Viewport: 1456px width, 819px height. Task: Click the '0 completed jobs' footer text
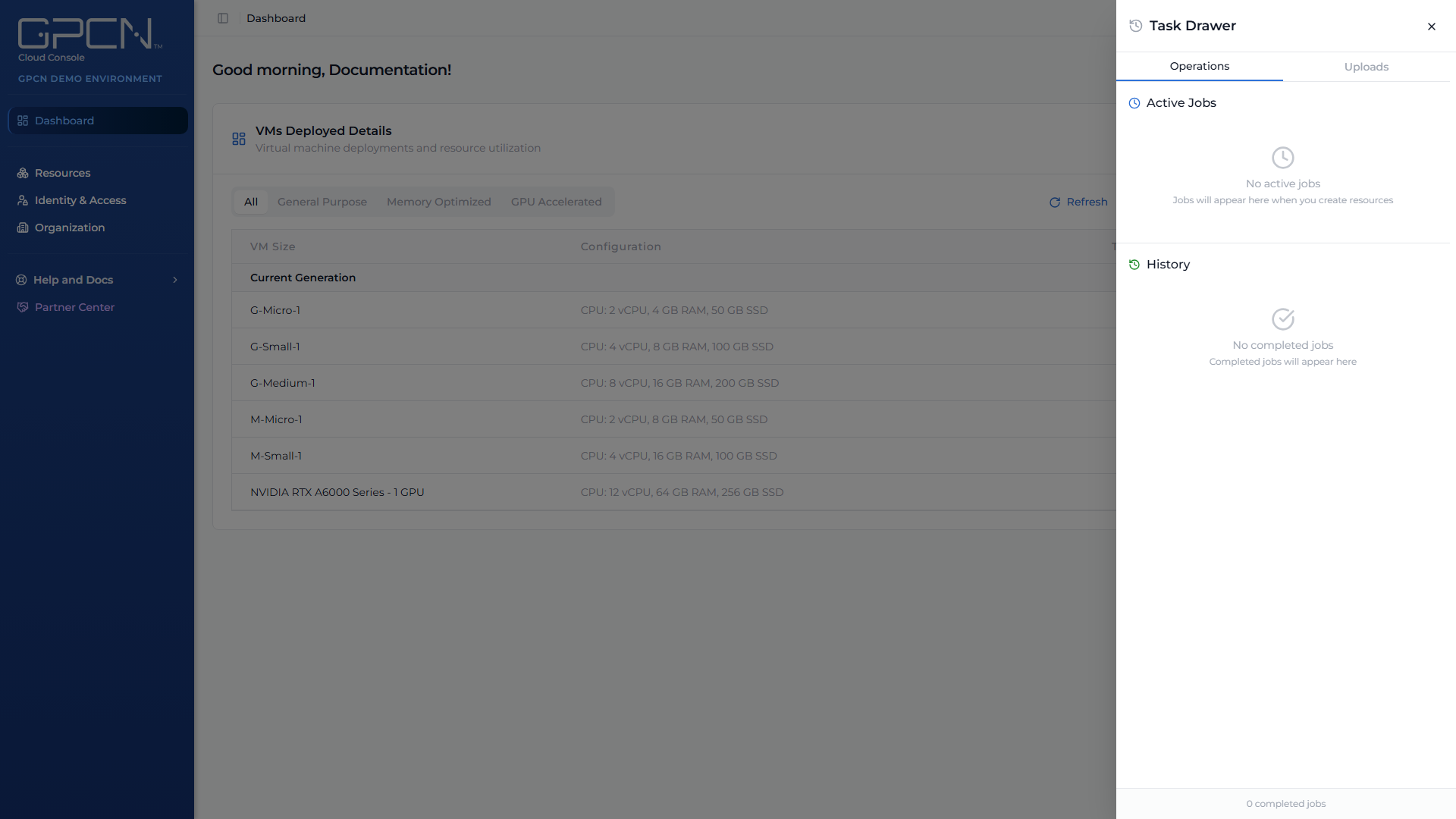(x=1286, y=804)
